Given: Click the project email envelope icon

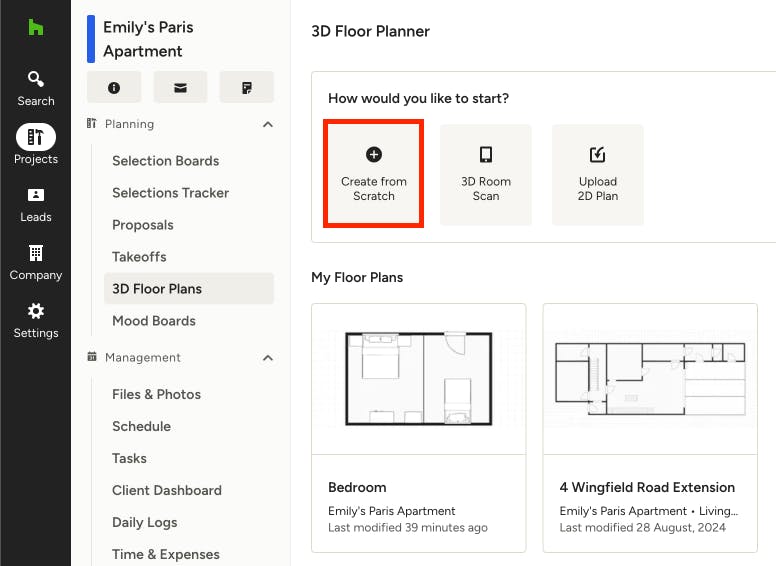Looking at the screenshot, I should [180, 88].
